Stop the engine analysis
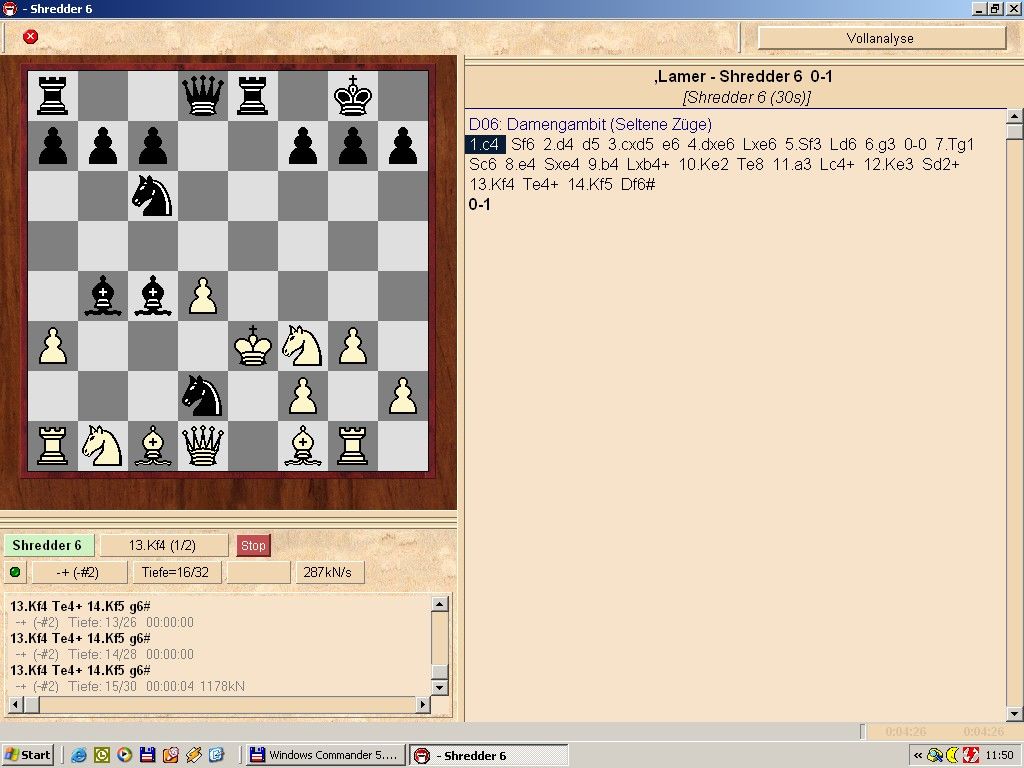The width and height of the screenshot is (1024, 768). [x=253, y=545]
